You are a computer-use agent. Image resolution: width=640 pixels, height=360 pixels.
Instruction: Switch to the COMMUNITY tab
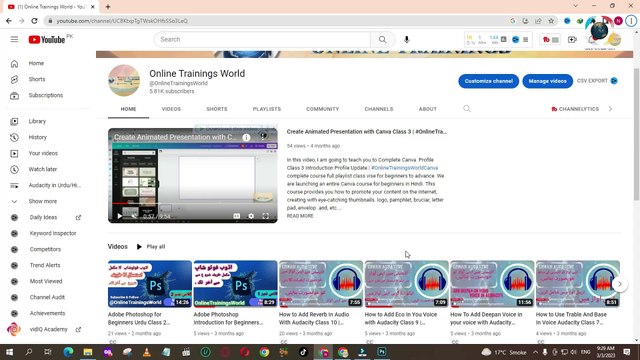click(322, 109)
